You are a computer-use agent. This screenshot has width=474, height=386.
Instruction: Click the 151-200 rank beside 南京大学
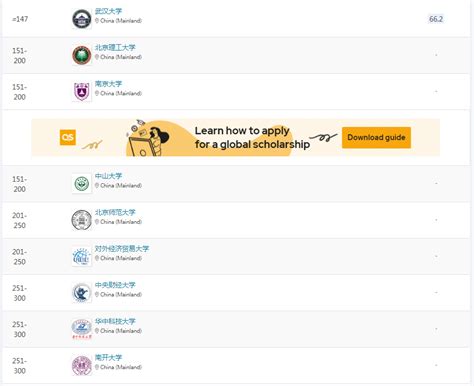19,92
